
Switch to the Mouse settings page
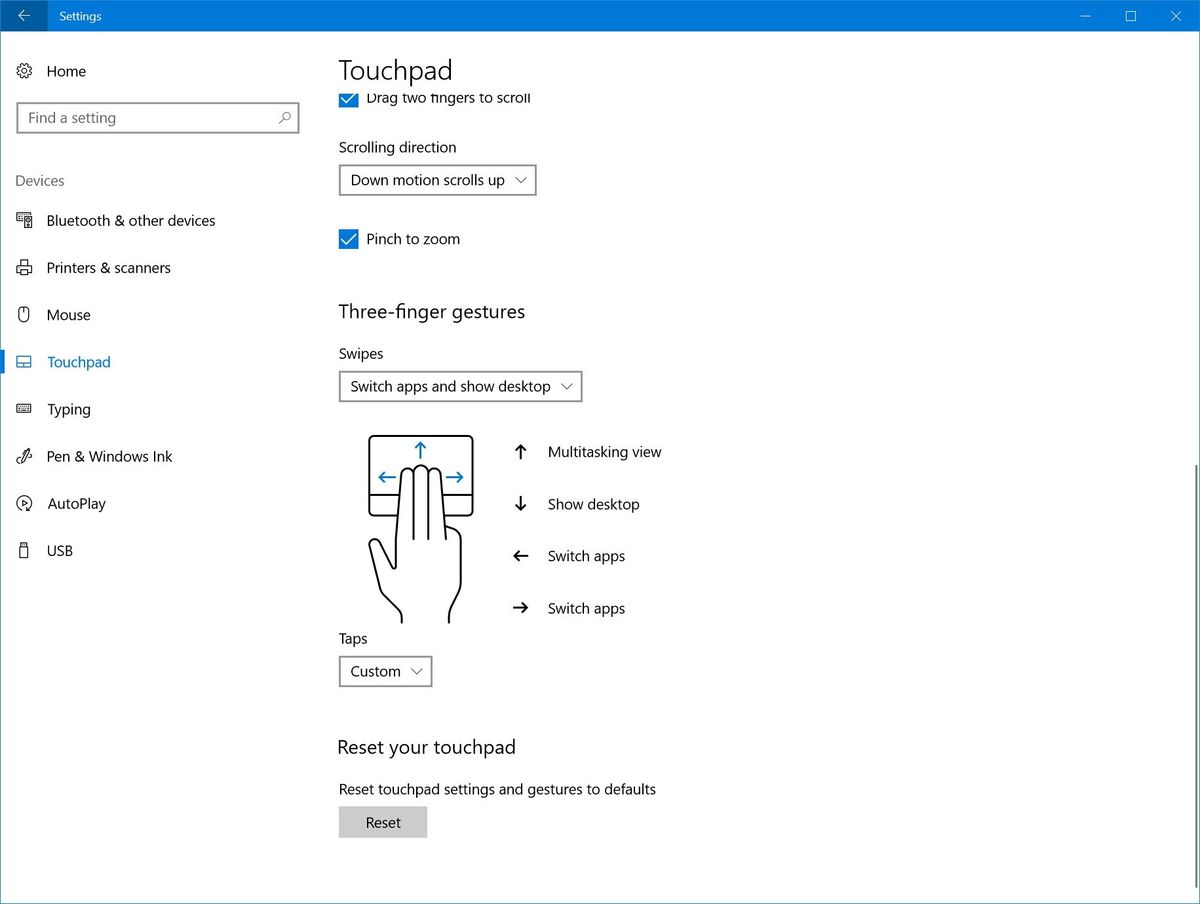click(x=68, y=314)
